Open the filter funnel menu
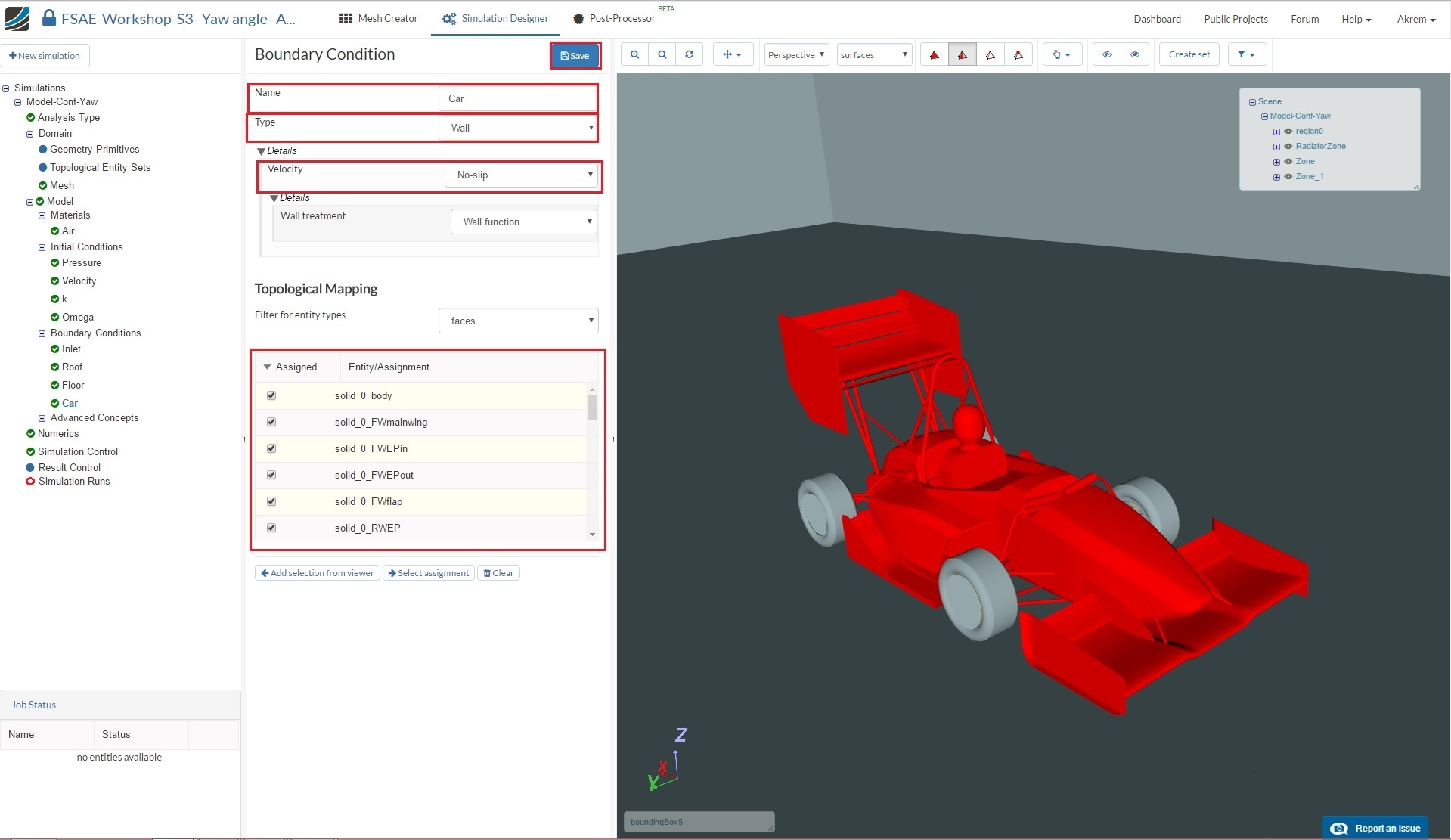Viewport: 1451px width, 840px height. pos(1246,54)
